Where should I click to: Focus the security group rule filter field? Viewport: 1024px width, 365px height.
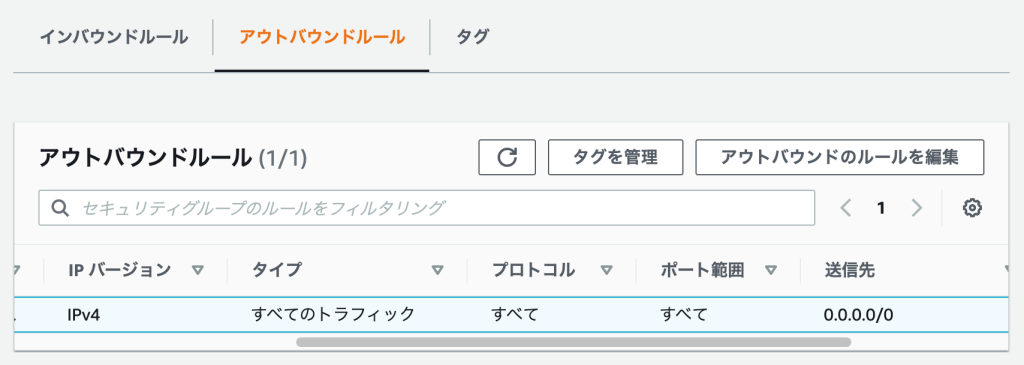click(426, 208)
